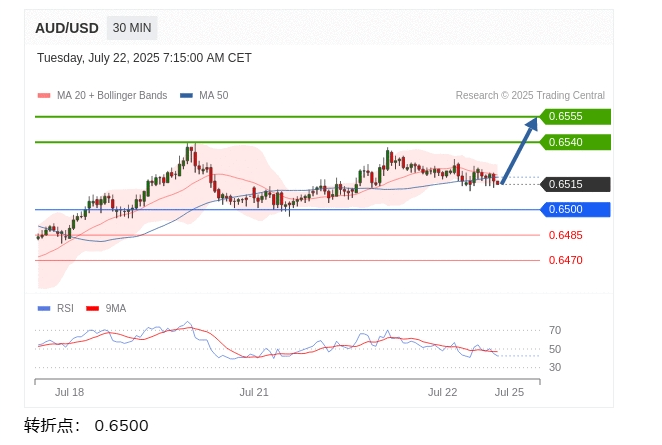Viewport: 662px width, 445px height.
Task: Click the Jul 21 date axis label
Action: click(x=254, y=392)
